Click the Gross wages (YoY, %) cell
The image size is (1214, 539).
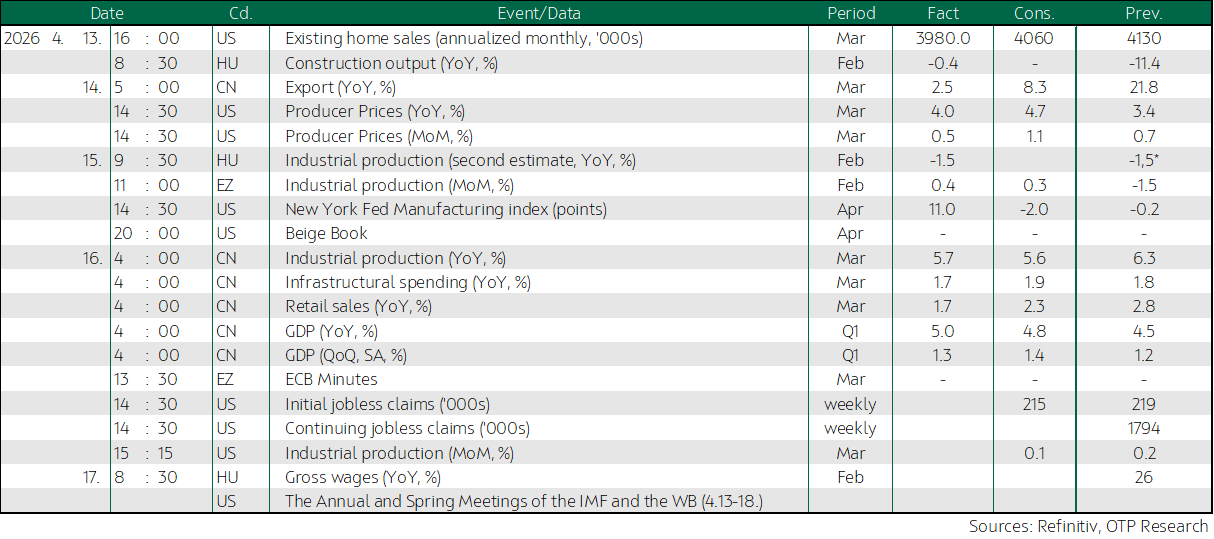pos(363,477)
